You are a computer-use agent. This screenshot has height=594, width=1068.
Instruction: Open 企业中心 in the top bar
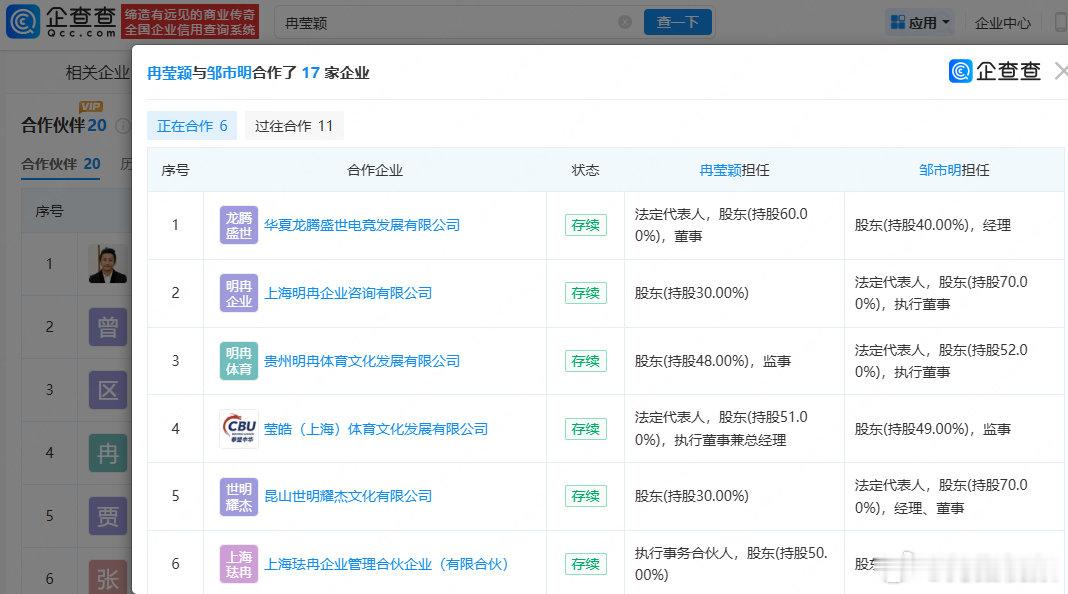pos(1002,23)
